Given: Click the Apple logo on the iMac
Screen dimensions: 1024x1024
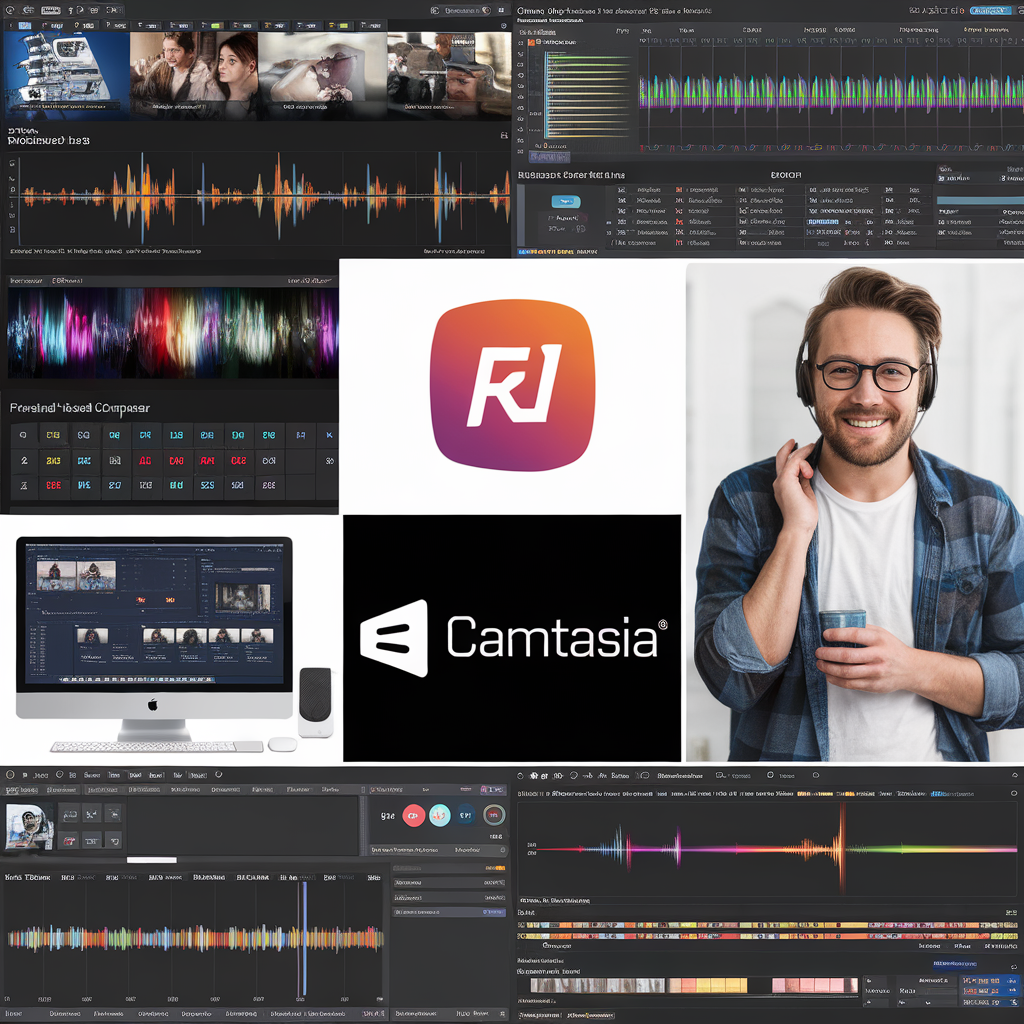Looking at the screenshot, I should tap(152, 705).
